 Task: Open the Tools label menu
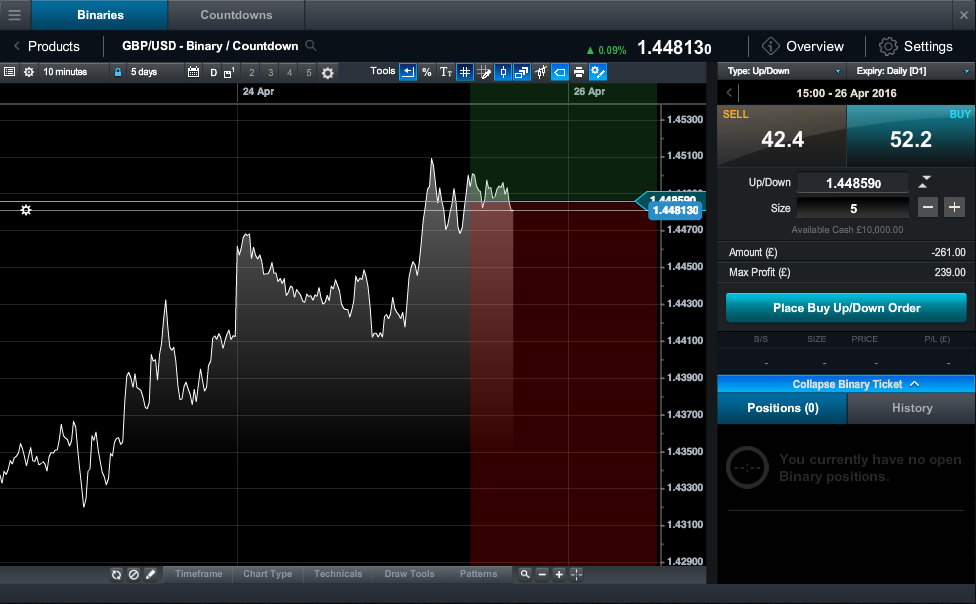382,71
